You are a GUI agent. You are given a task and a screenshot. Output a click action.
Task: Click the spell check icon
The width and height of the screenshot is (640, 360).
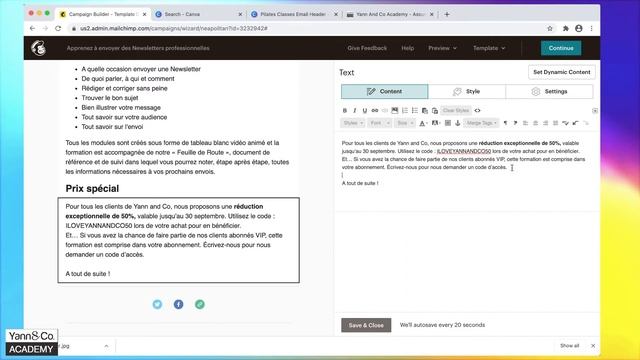click(x=565, y=123)
